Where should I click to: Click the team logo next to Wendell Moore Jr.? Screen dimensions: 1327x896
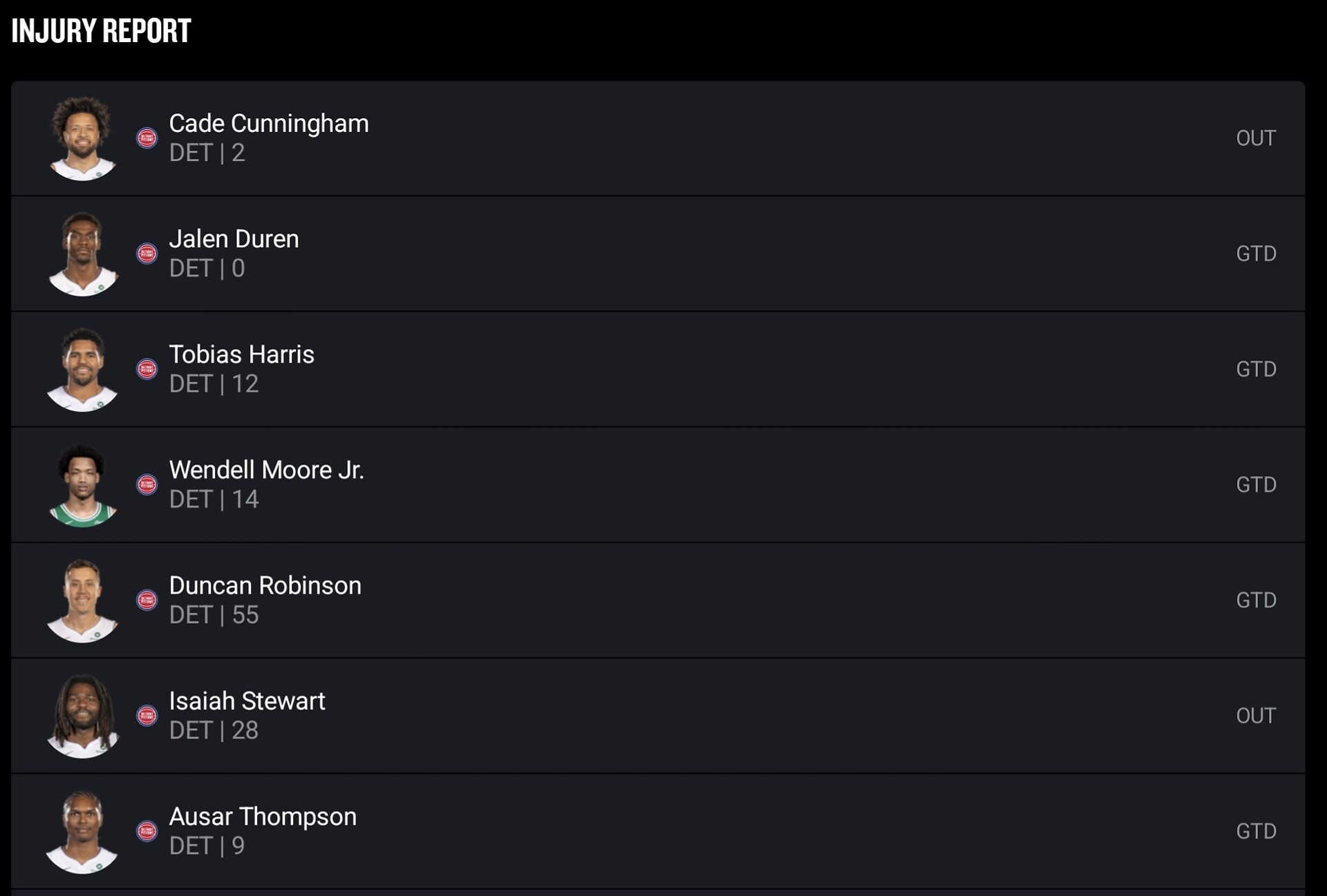tap(147, 484)
